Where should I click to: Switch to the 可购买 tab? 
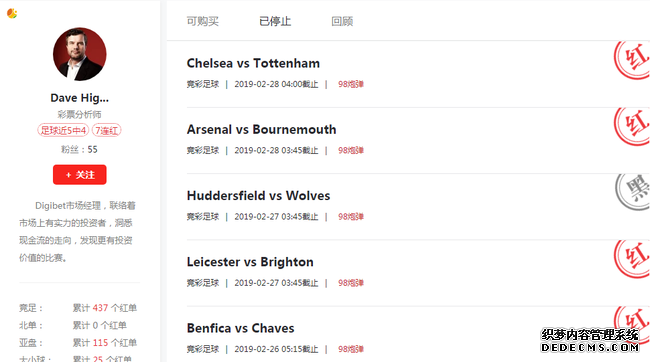(x=202, y=21)
